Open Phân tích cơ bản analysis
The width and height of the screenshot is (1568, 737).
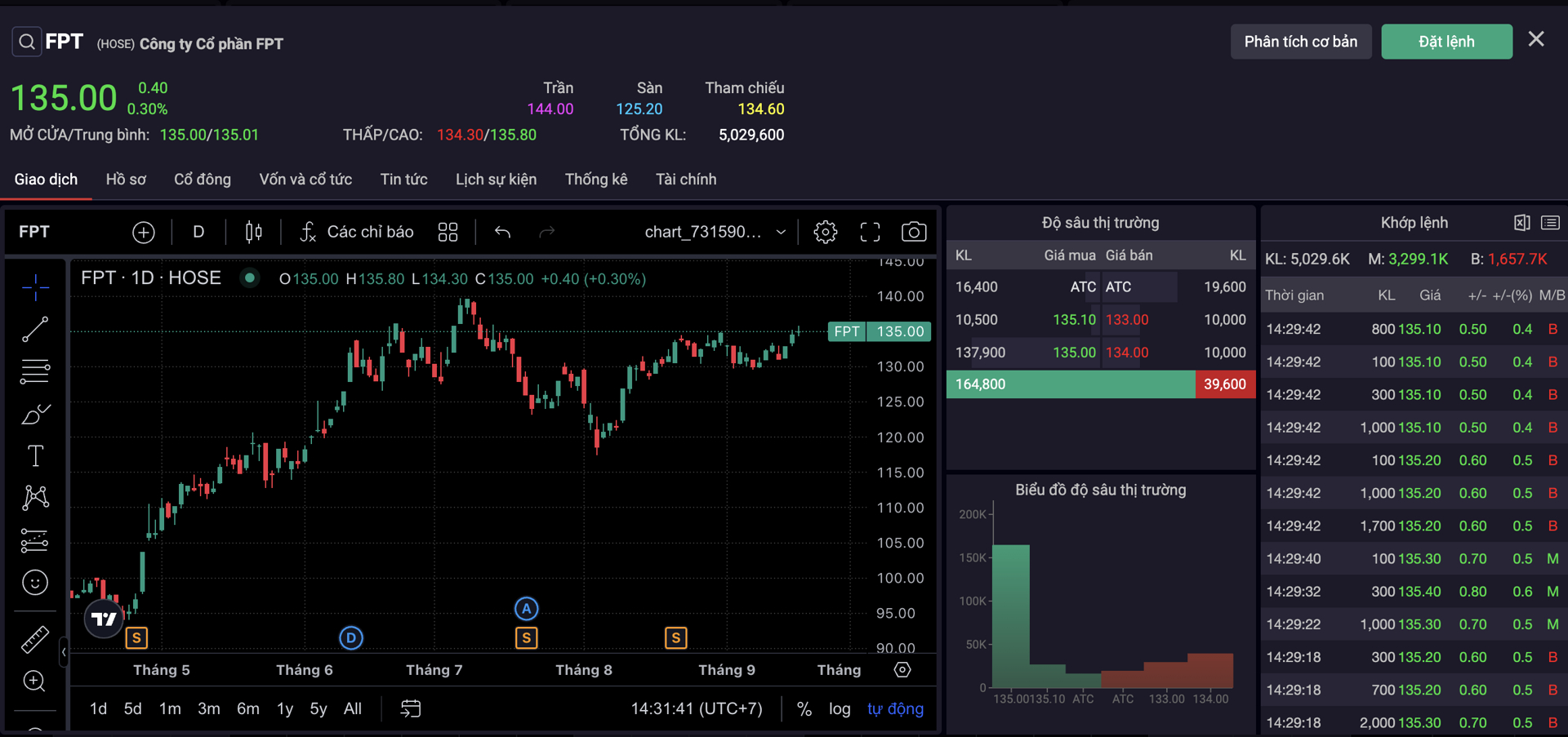1300,42
